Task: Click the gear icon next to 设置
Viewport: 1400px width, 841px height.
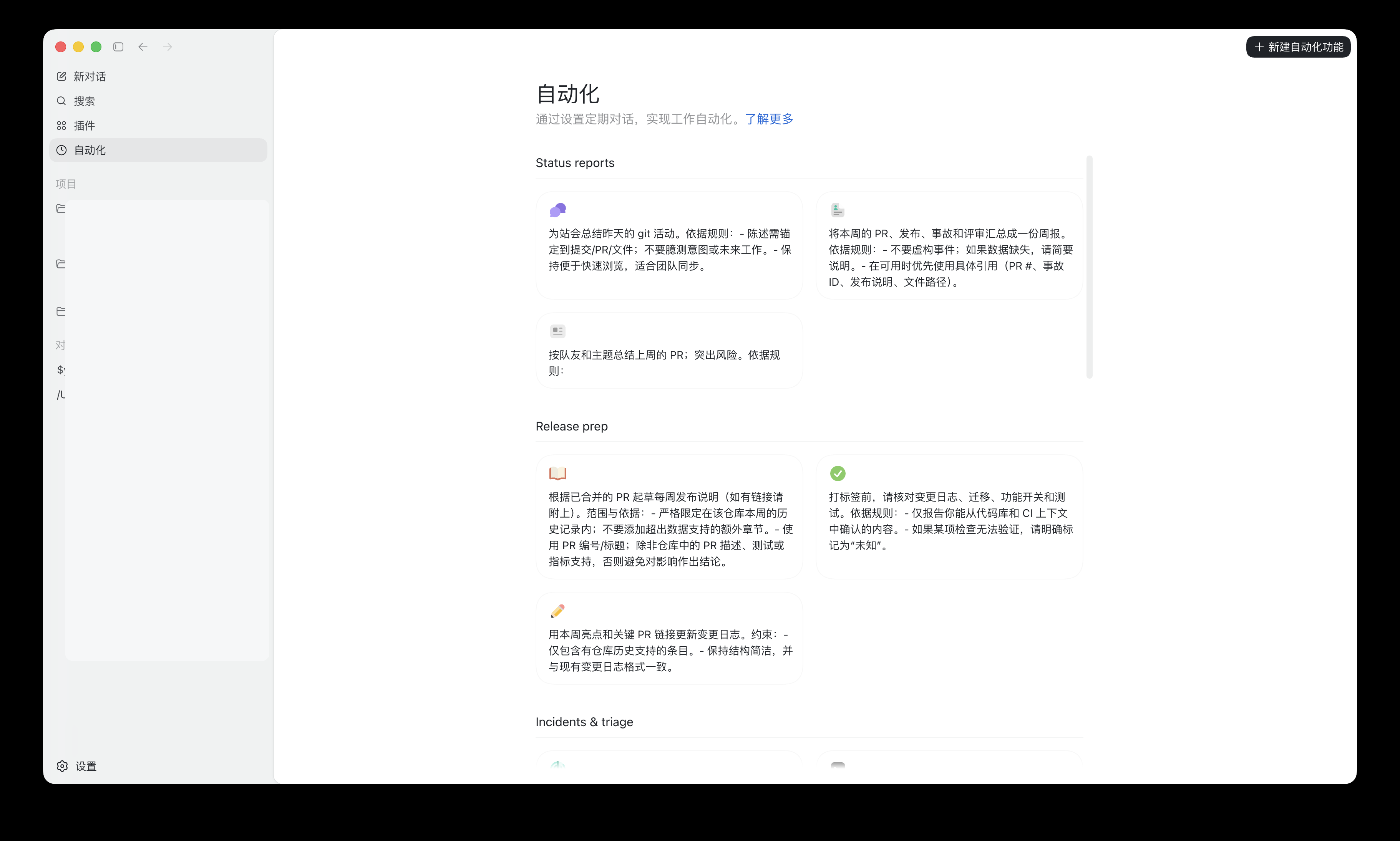Action: 62,766
